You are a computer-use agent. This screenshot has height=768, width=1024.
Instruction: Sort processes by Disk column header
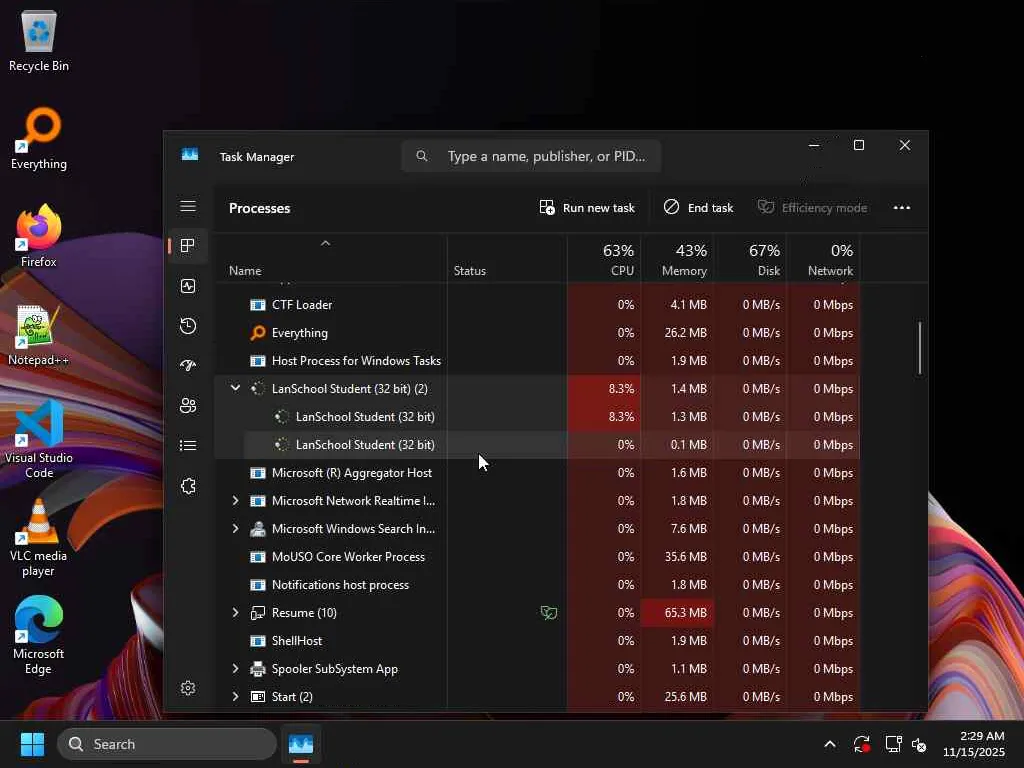pyautogui.click(x=750, y=259)
